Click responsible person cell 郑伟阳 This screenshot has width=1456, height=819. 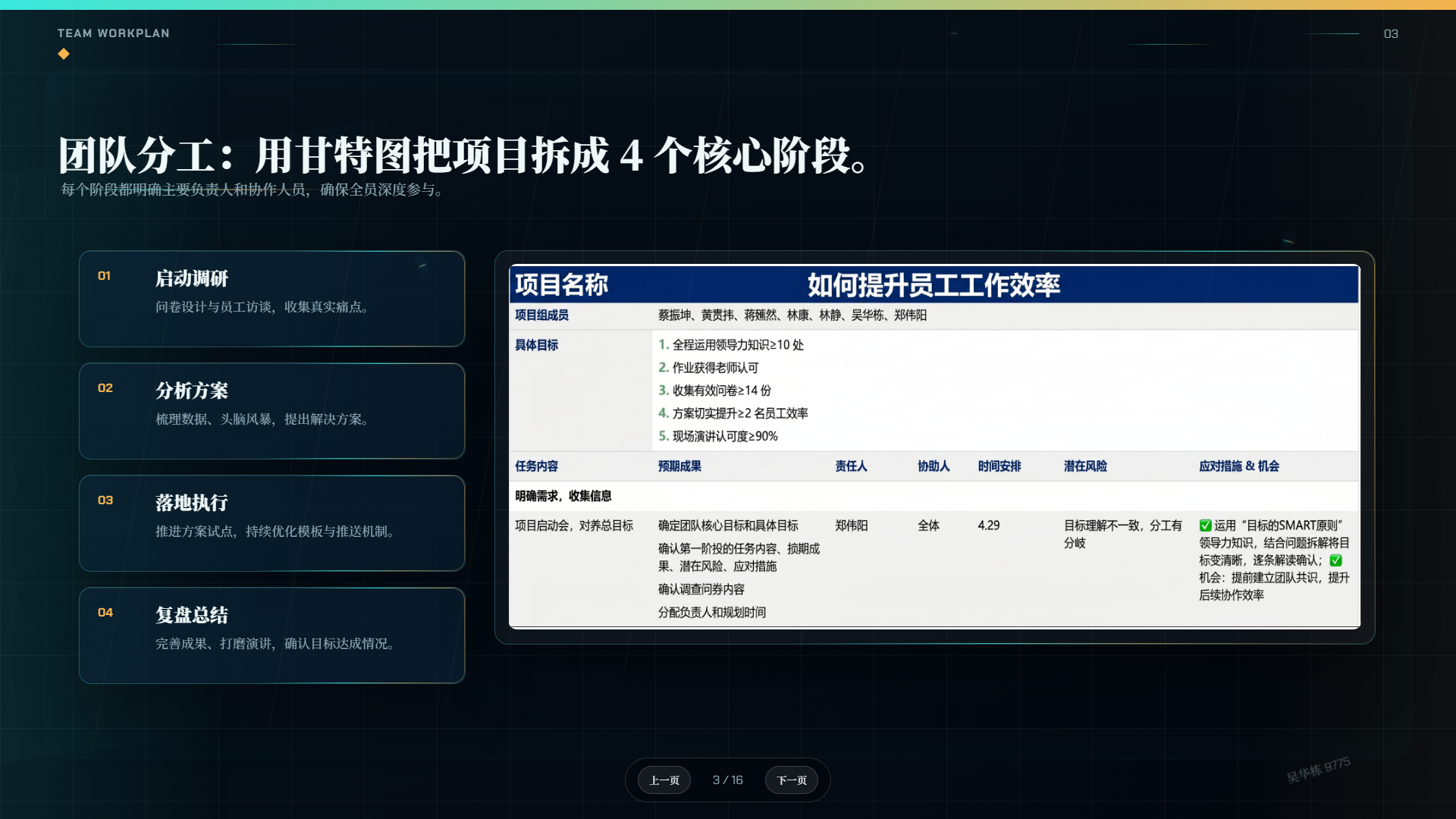[851, 526]
